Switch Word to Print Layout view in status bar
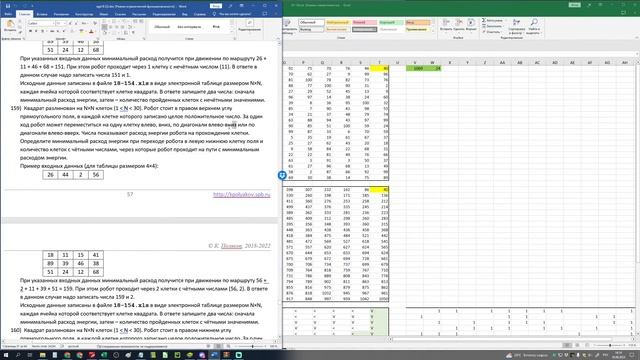The height and width of the screenshot is (360, 640). click(218, 346)
